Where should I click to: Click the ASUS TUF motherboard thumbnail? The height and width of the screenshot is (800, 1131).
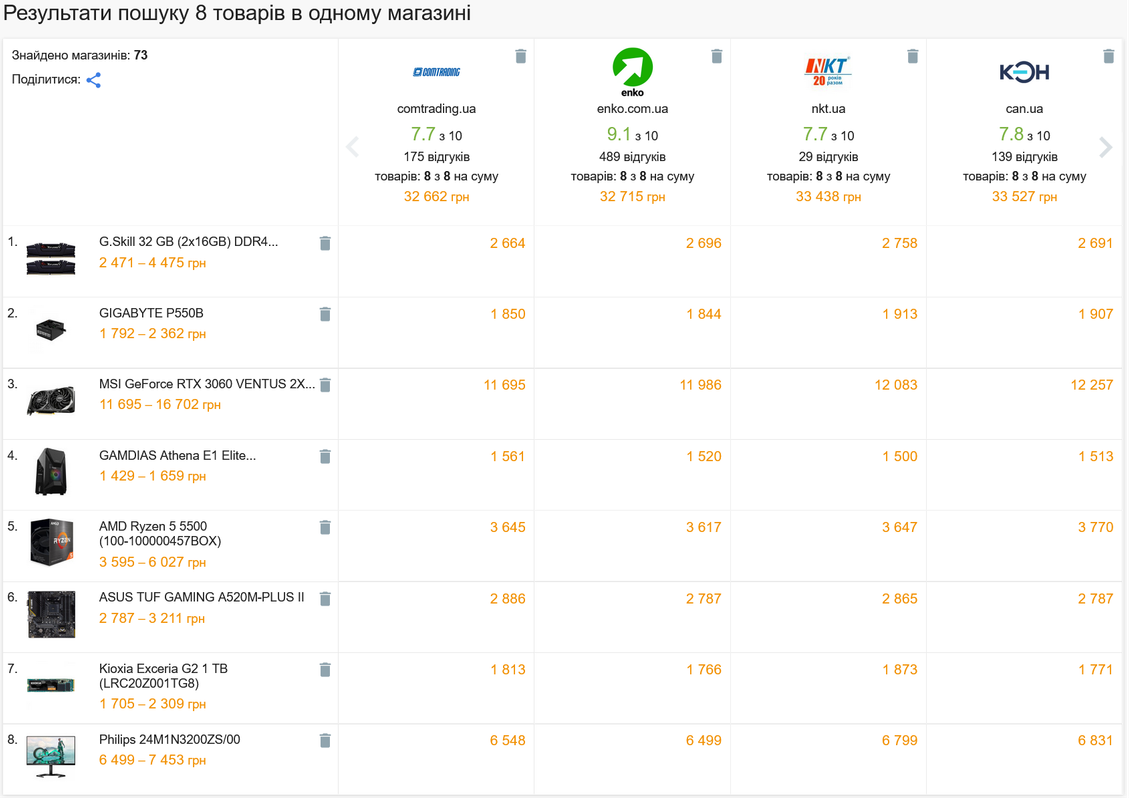(51, 615)
